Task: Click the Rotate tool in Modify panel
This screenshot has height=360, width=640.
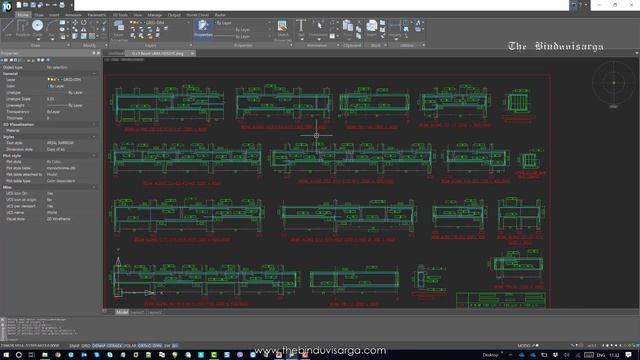Action: (84, 22)
